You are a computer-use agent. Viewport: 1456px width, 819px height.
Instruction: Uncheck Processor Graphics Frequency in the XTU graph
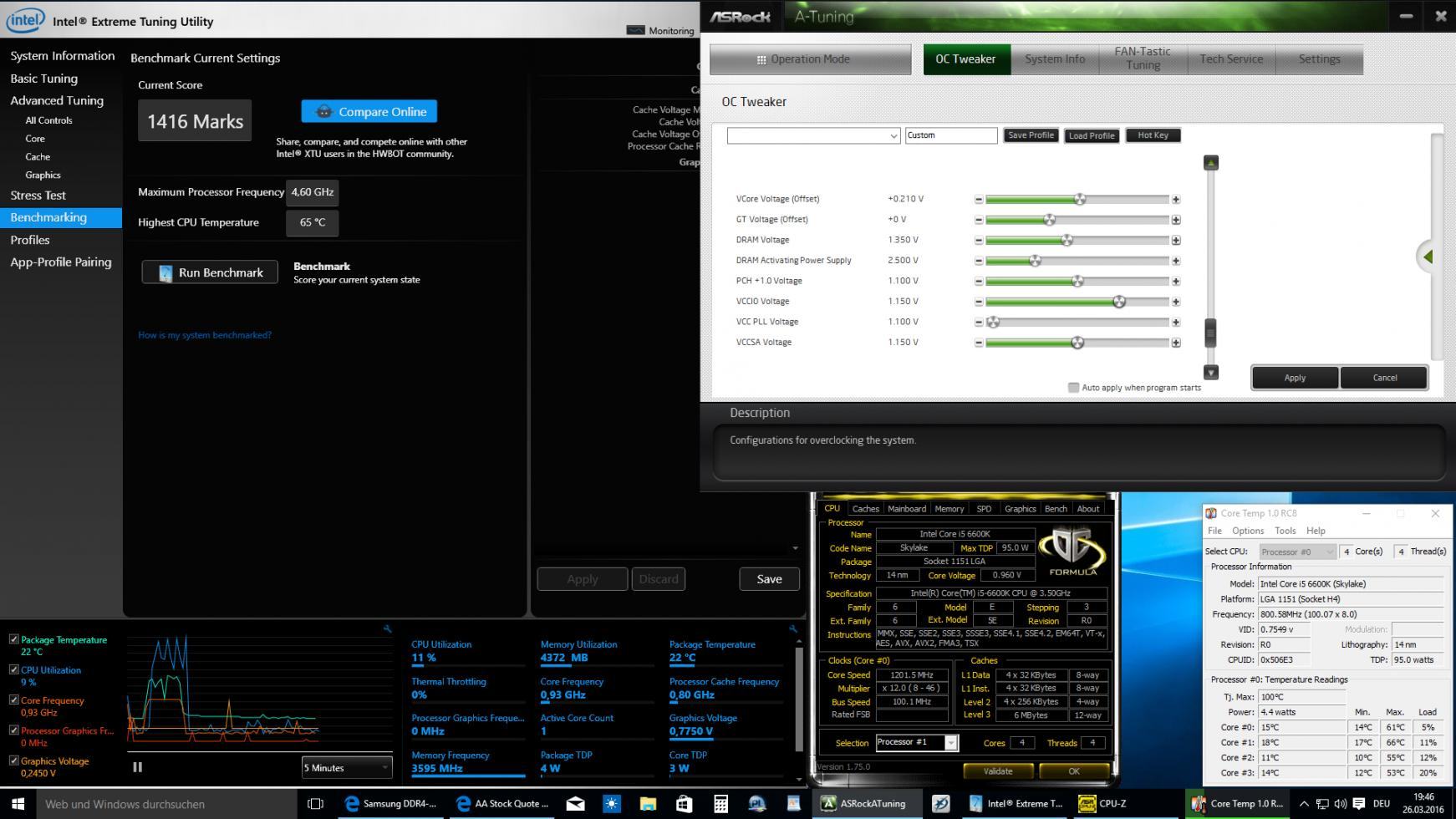pyautogui.click(x=13, y=730)
